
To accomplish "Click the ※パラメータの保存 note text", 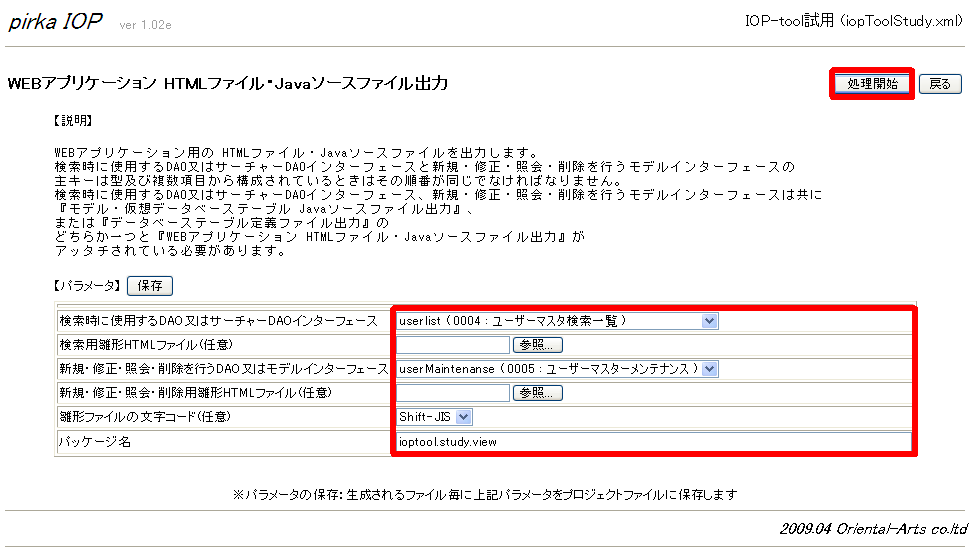I will click(x=485, y=495).
